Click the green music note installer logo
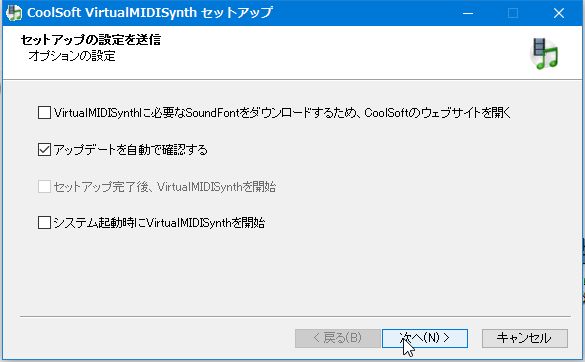 click(x=545, y=53)
